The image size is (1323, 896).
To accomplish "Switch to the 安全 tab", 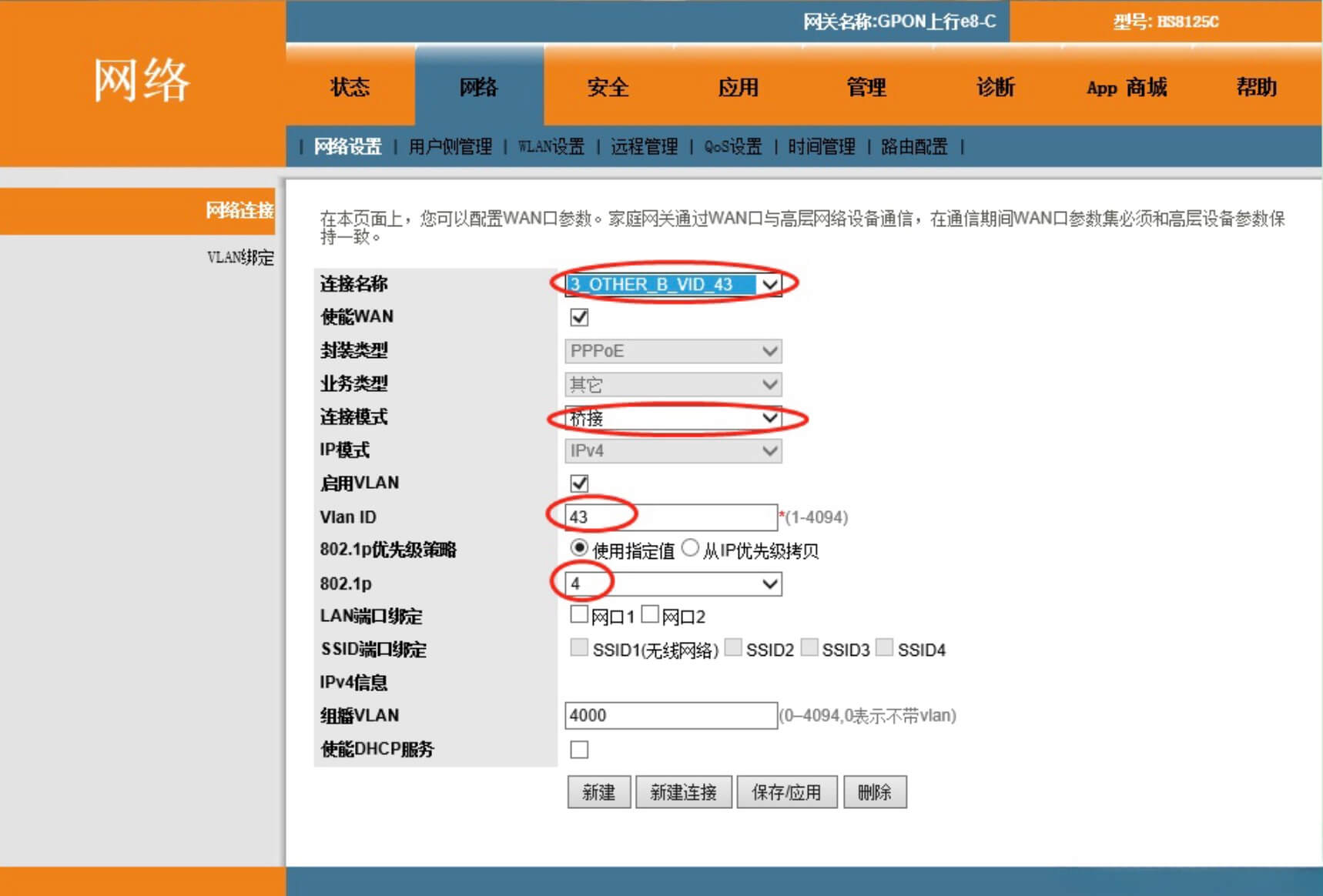I will (x=608, y=88).
